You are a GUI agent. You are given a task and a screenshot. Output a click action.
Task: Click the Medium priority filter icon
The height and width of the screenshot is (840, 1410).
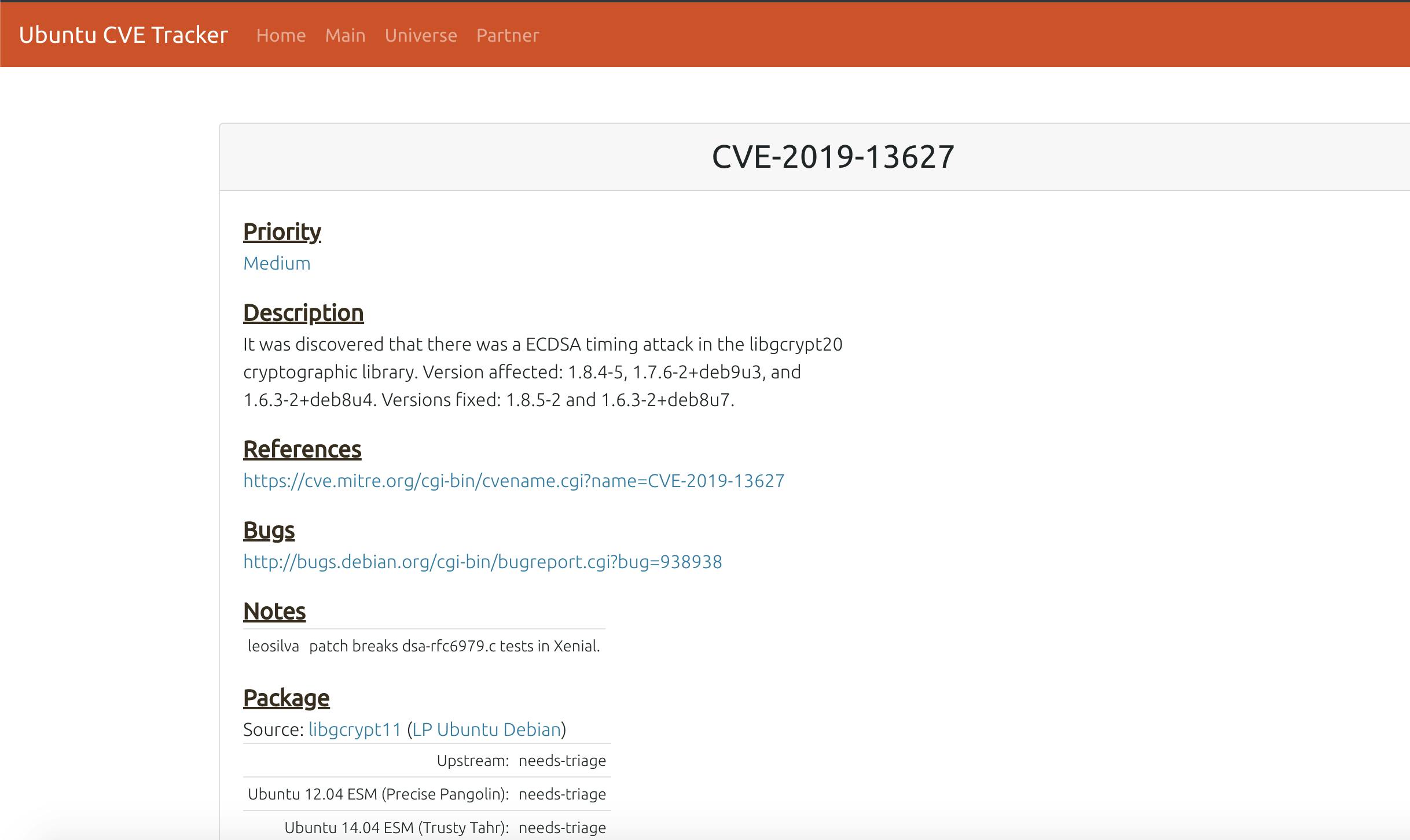pyautogui.click(x=276, y=262)
